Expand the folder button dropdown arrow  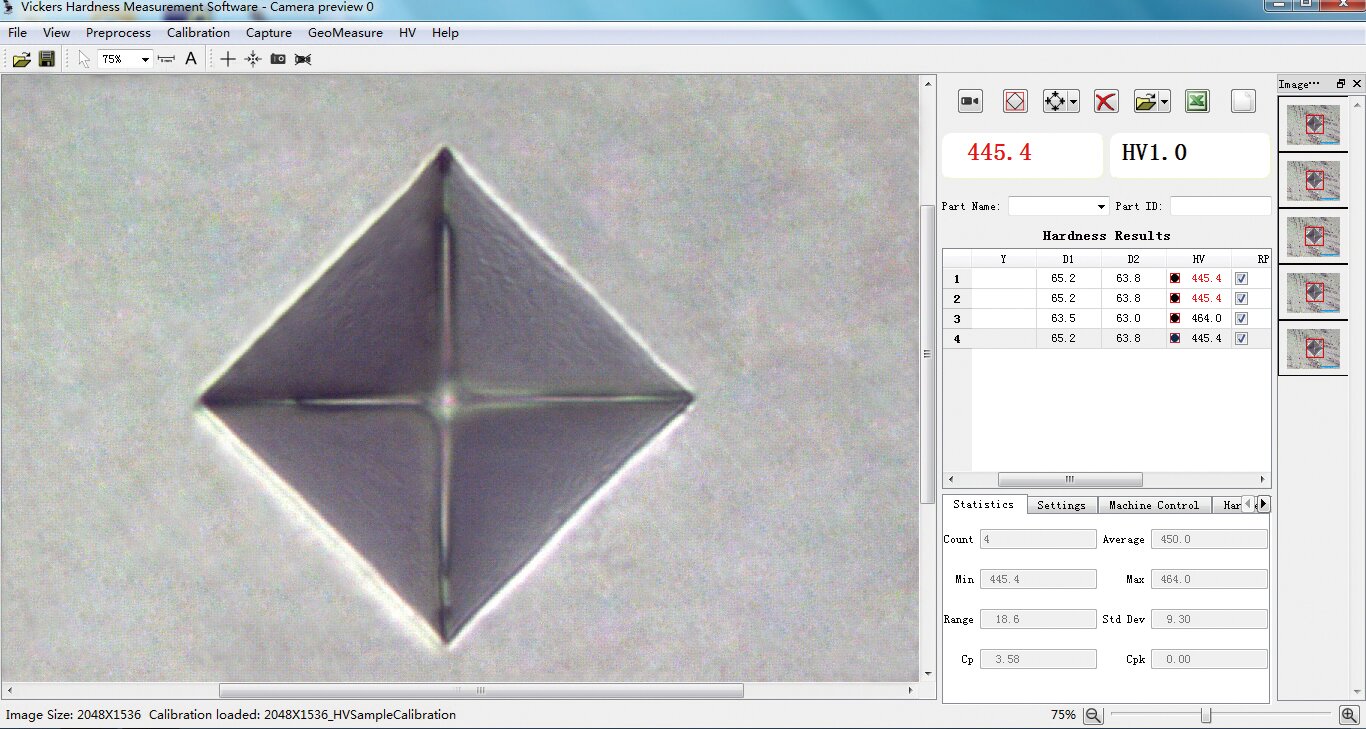1165,101
